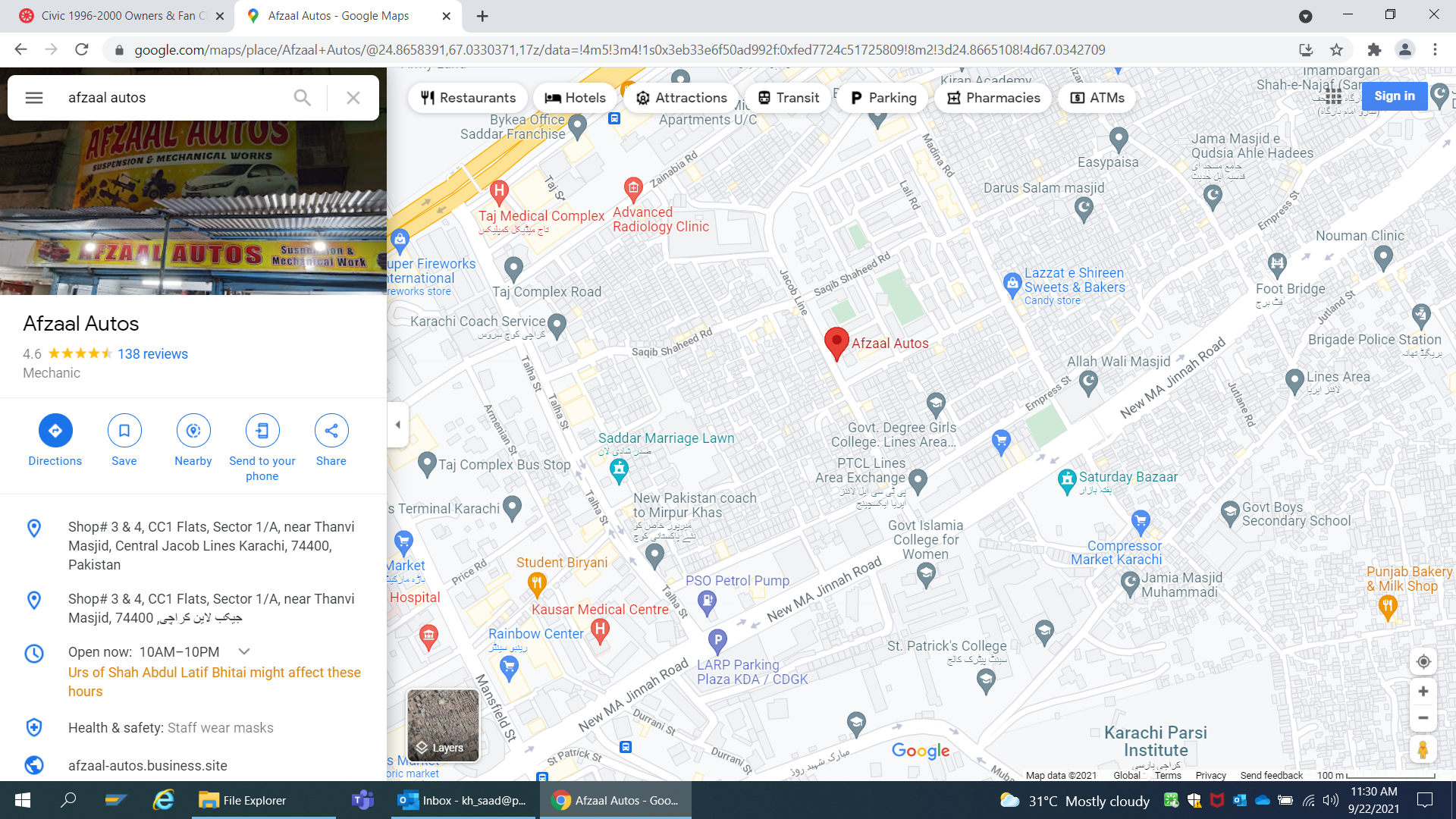Expand the opening hours dropdown

pyautogui.click(x=244, y=651)
